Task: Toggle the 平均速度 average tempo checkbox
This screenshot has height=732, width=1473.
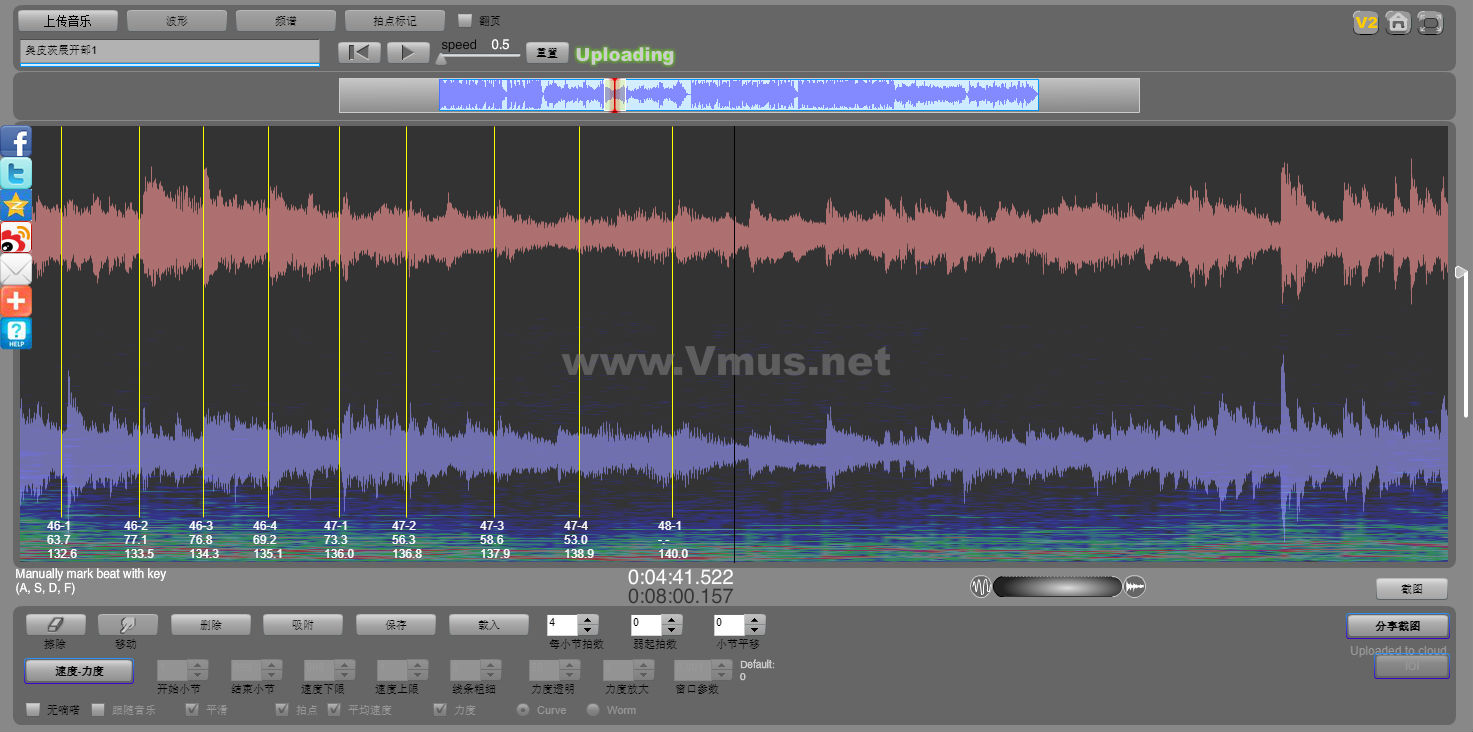Action: pos(334,710)
